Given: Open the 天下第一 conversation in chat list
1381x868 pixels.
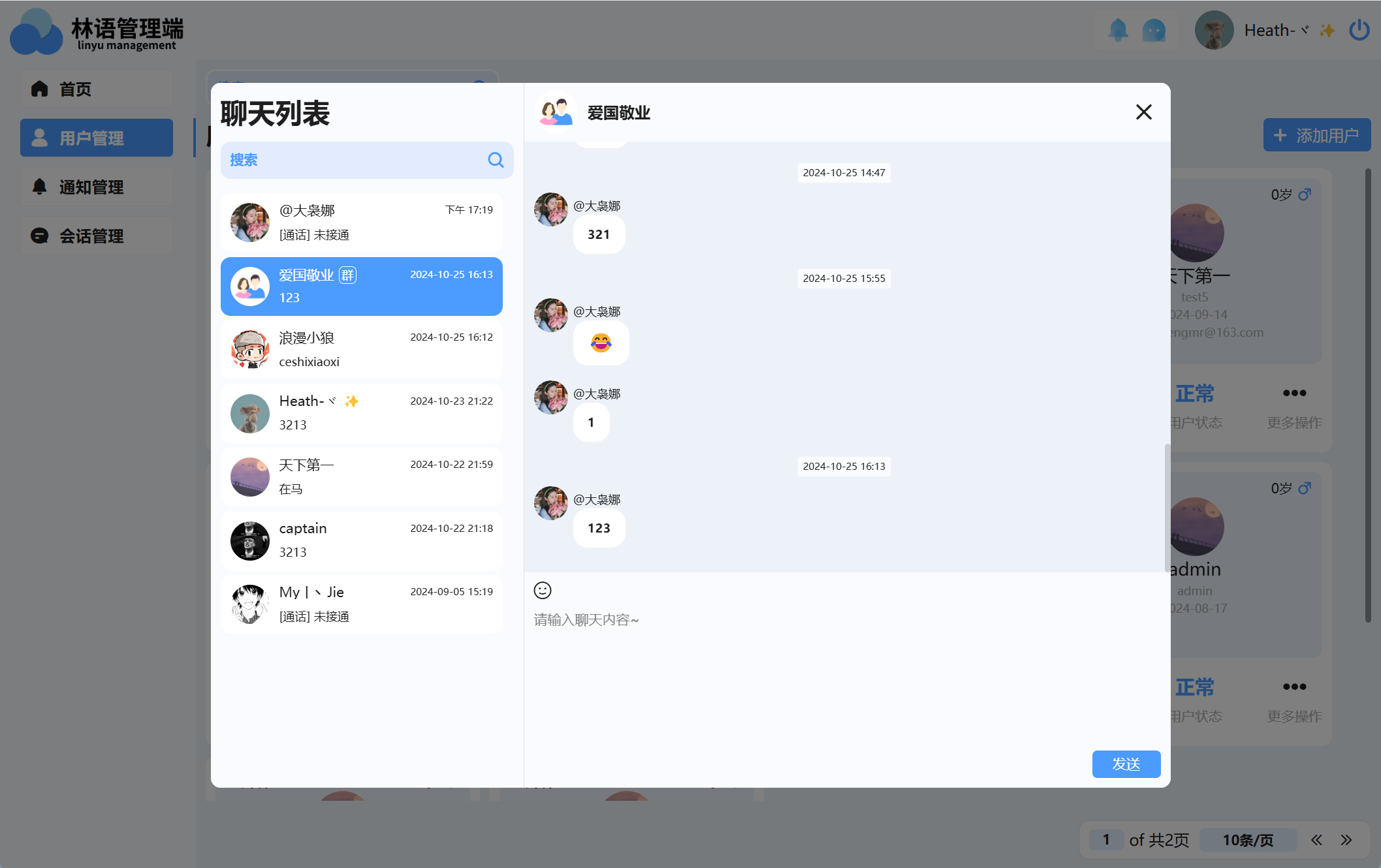Looking at the screenshot, I should [x=362, y=477].
